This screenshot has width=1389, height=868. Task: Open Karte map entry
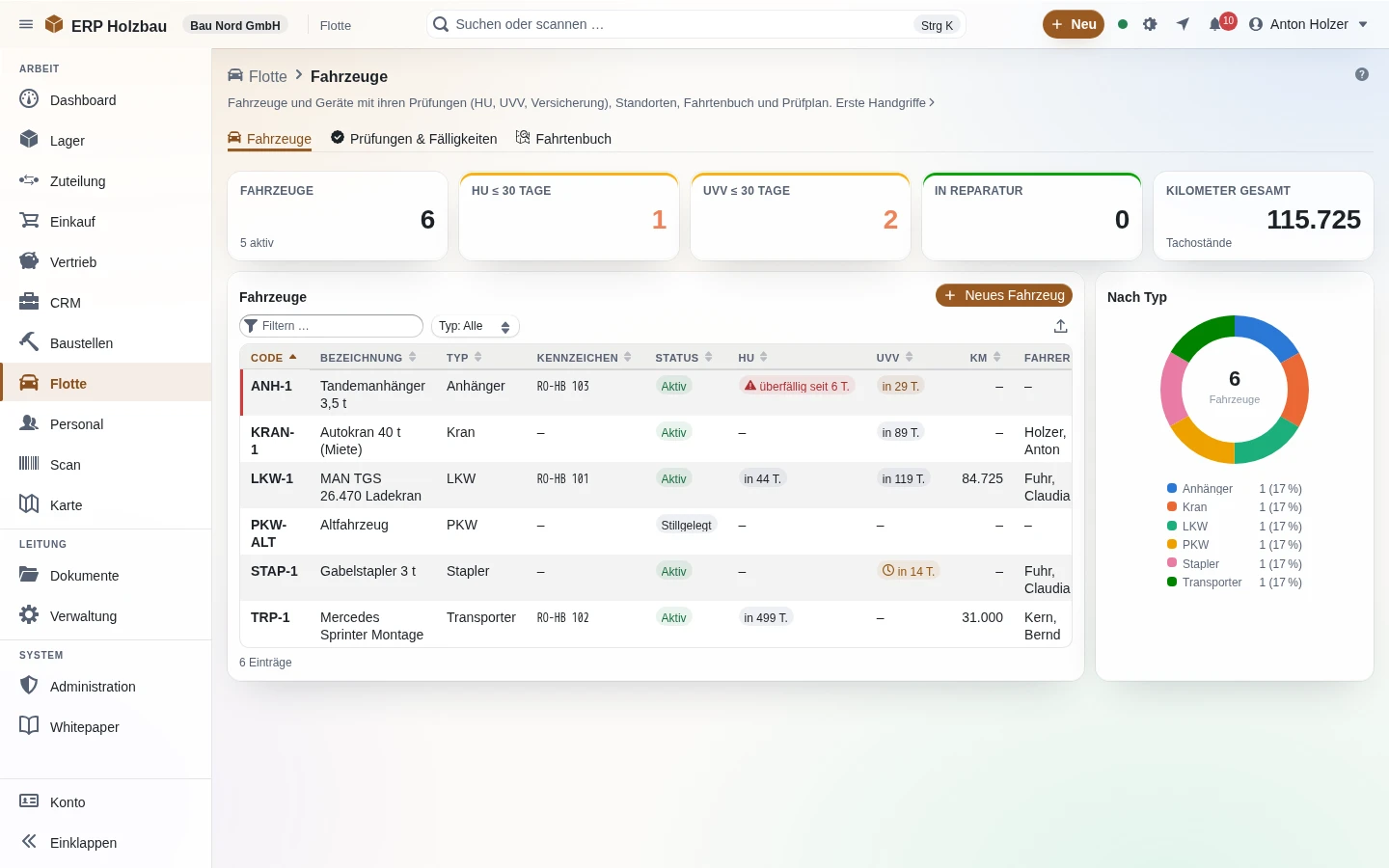tap(106, 505)
